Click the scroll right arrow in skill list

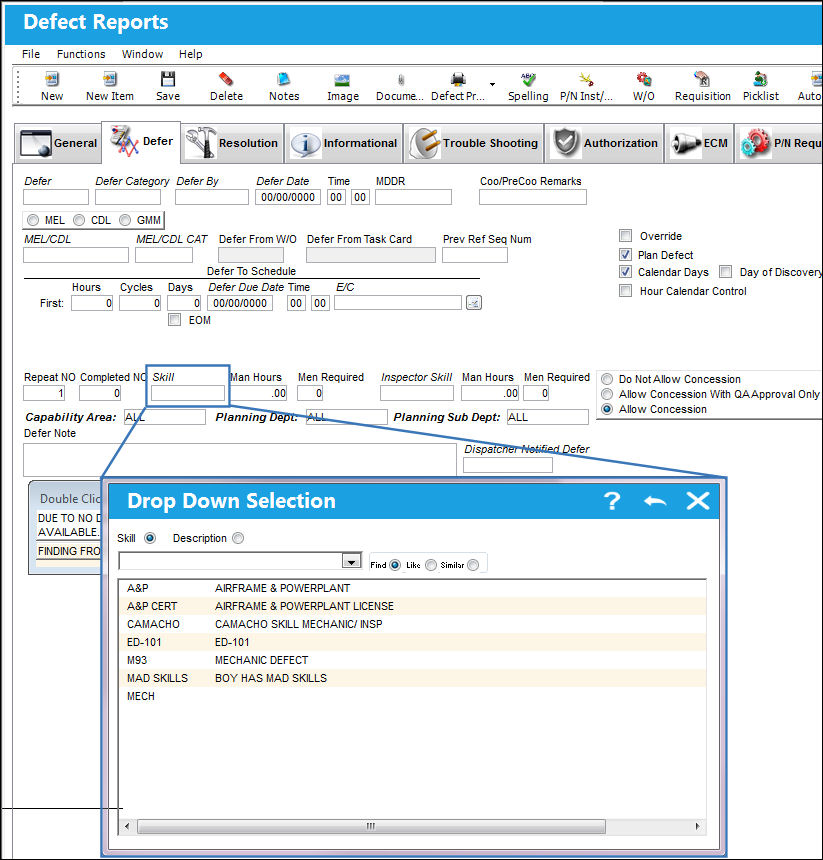pyautogui.click(x=697, y=826)
